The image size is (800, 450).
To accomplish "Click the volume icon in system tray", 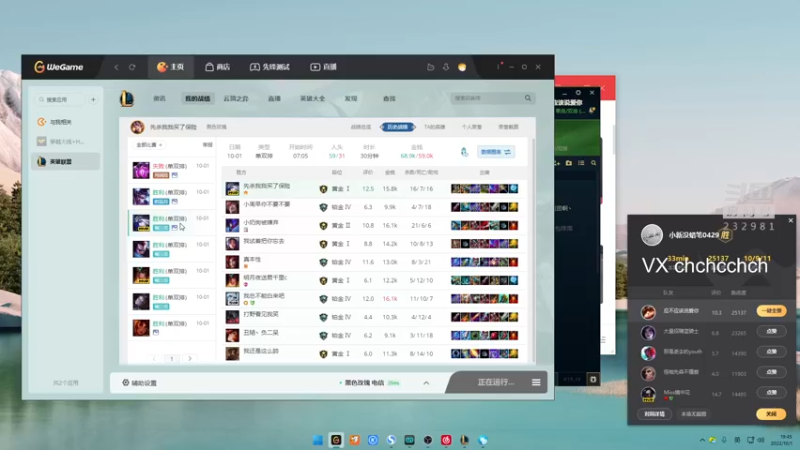I will pos(761,440).
